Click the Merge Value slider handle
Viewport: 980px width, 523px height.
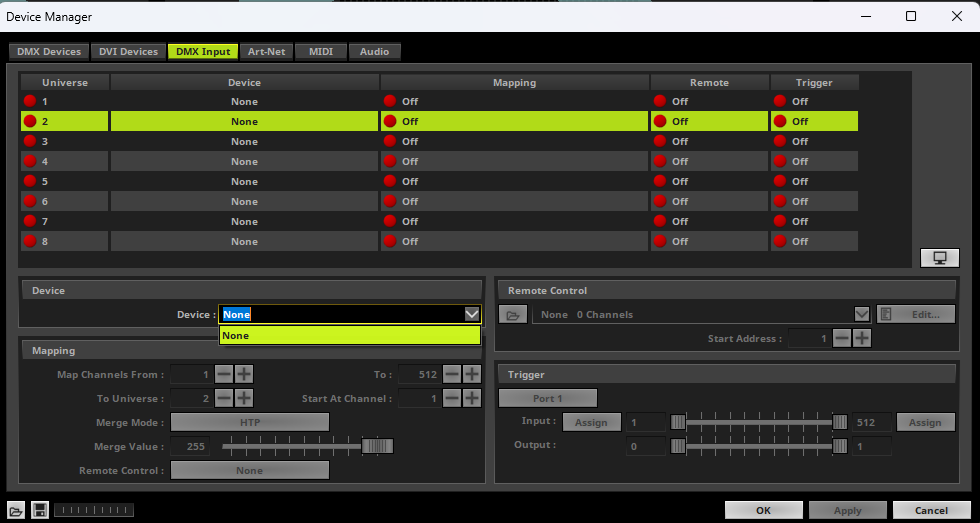[377, 446]
